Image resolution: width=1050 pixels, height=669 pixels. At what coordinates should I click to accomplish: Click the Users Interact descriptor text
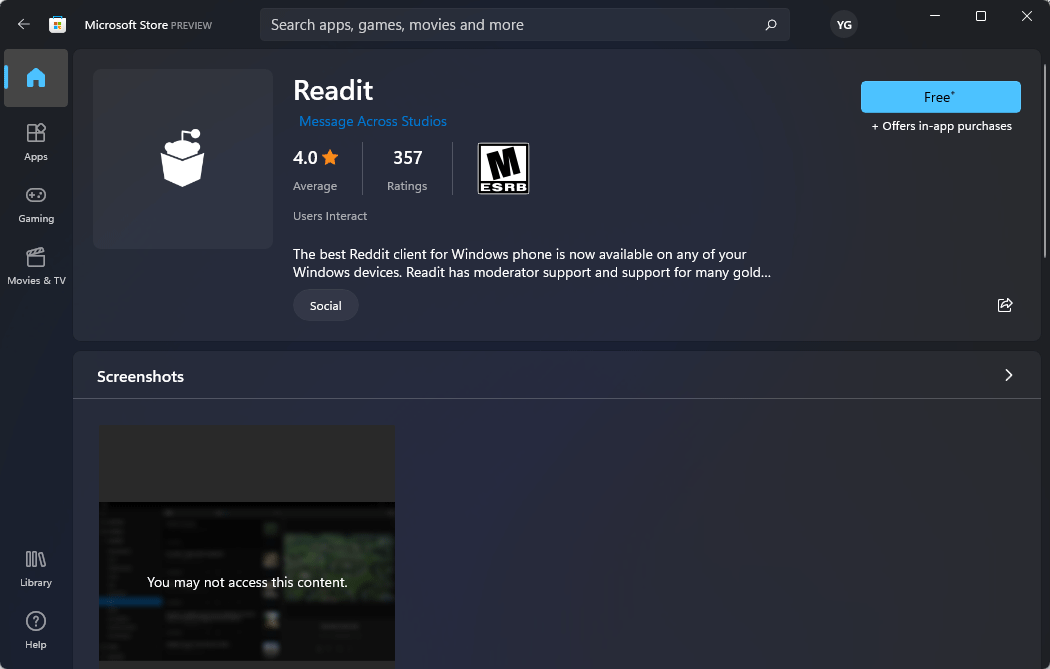click(330, 216)
